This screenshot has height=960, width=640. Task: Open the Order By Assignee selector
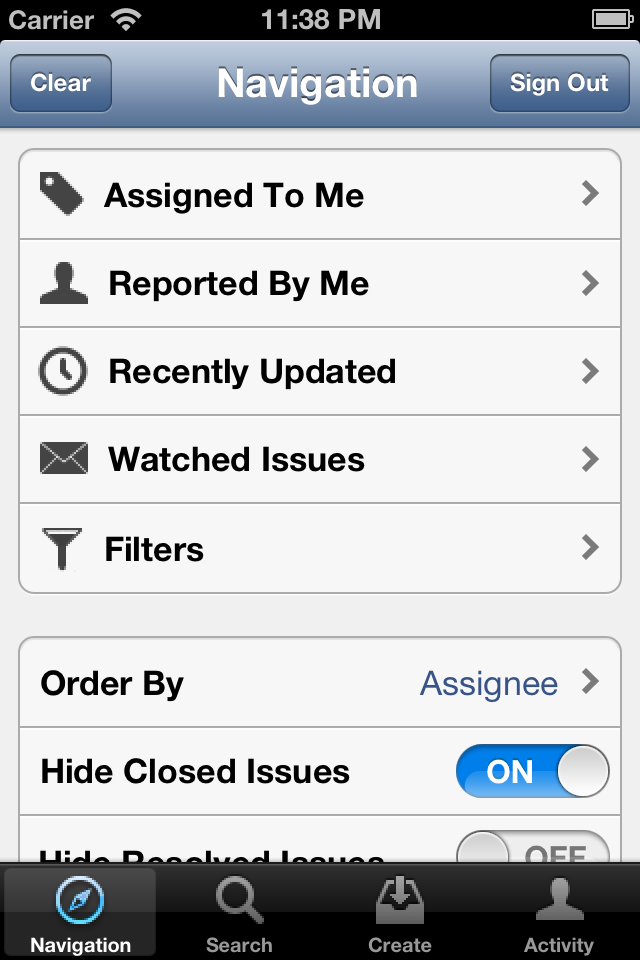click(320, 683)
